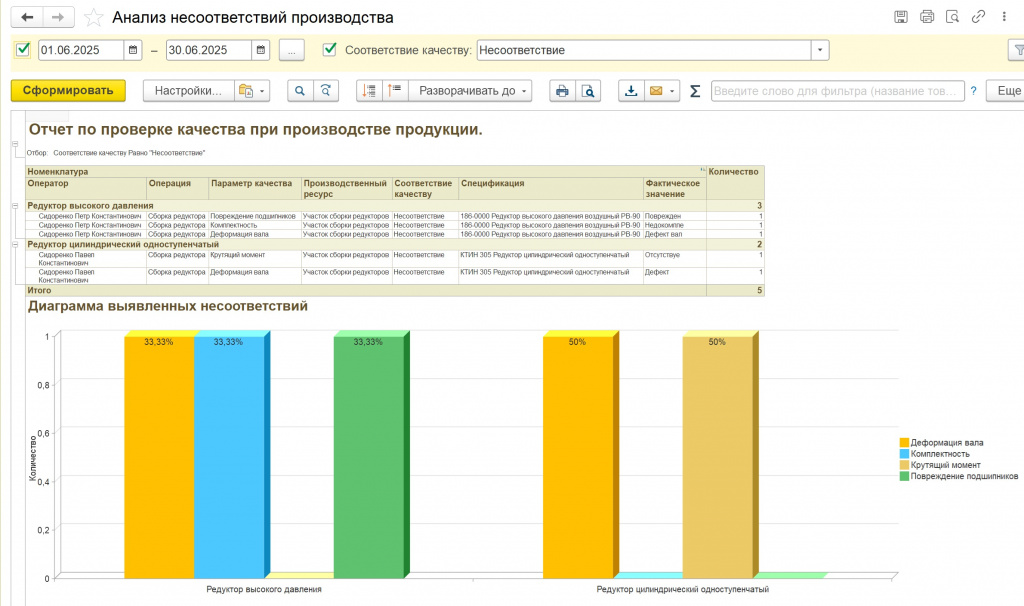Image resolution: width=1024 pixels, height=606 pixels.
Task: Select the Производственный ресурс column header
Action: (347, 189)
